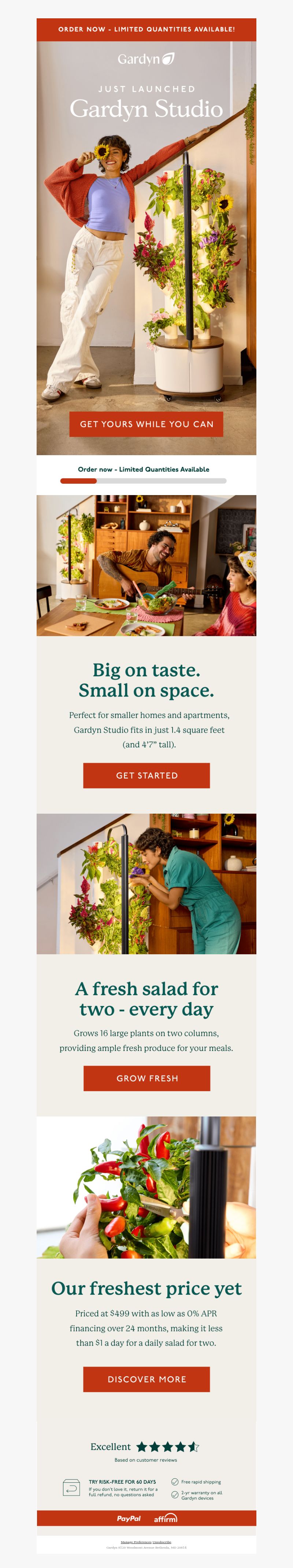
Task: Click the Unsubscribe link in the footer
Action: 162,1542
